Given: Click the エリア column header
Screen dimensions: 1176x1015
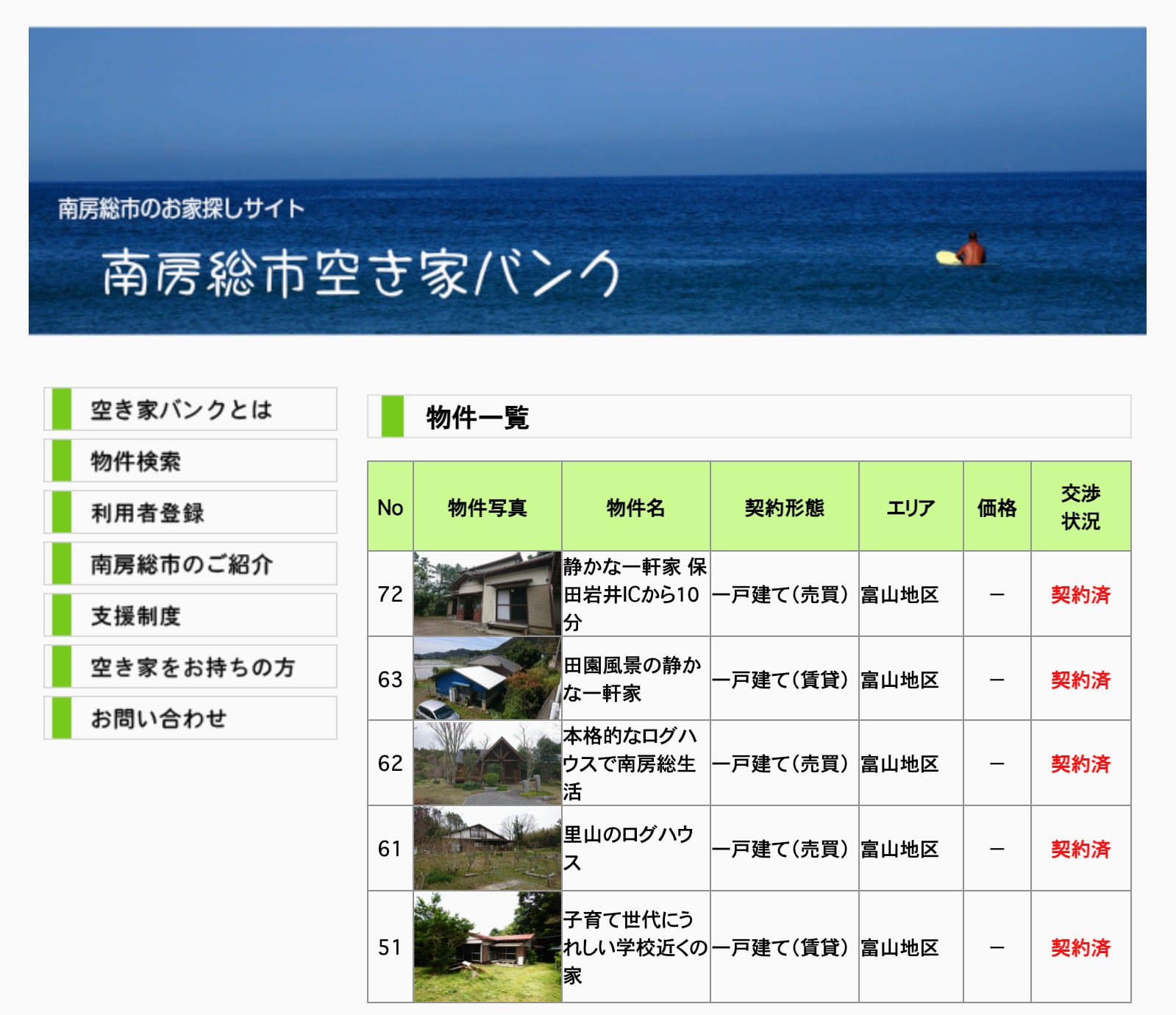Looking at the screenshot, I should coord(911,507).
